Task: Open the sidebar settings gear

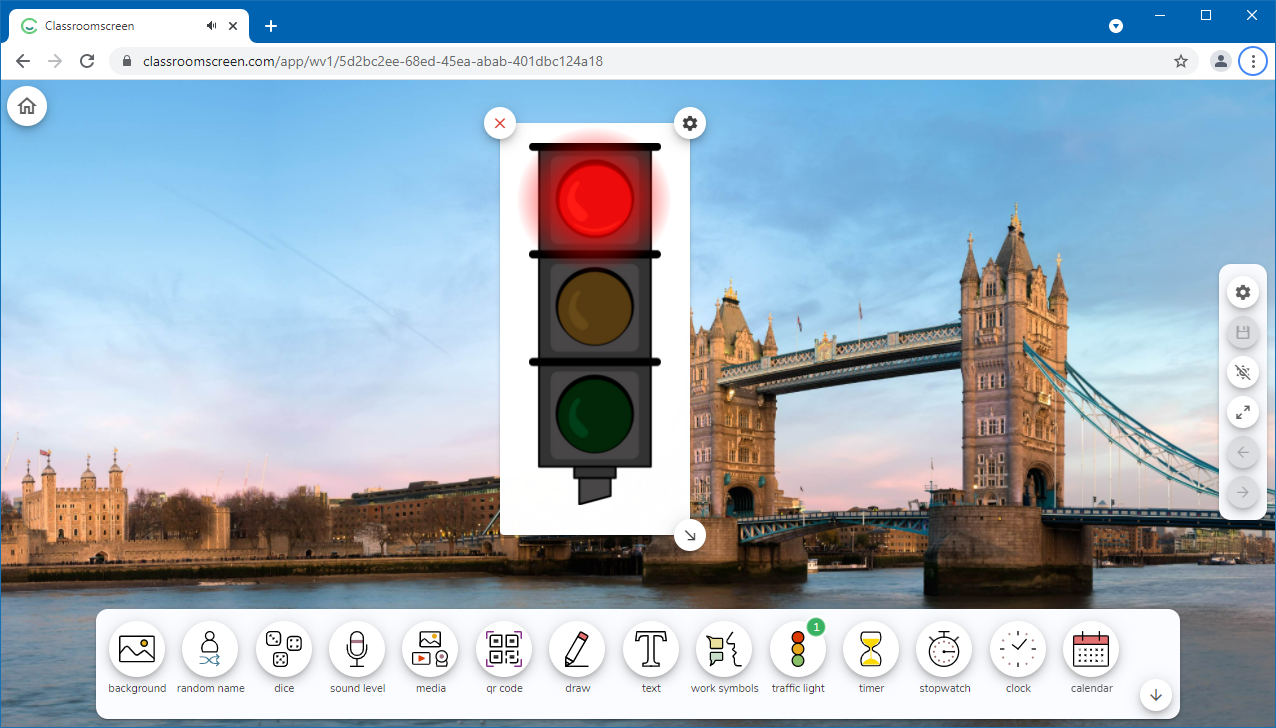Action: coord(1242,291)
